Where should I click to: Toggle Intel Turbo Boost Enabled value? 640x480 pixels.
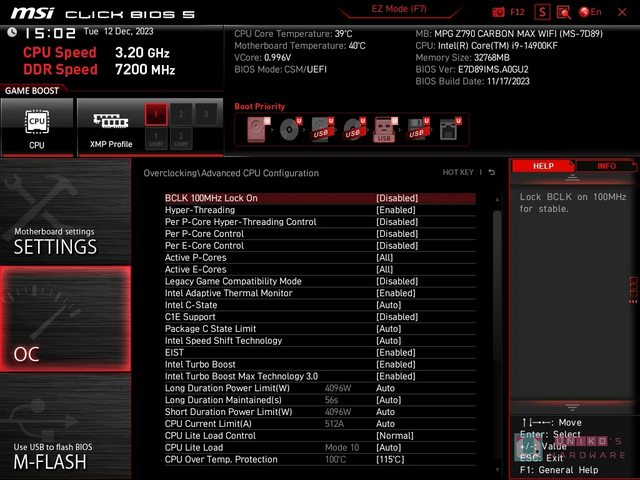point(396,364)
